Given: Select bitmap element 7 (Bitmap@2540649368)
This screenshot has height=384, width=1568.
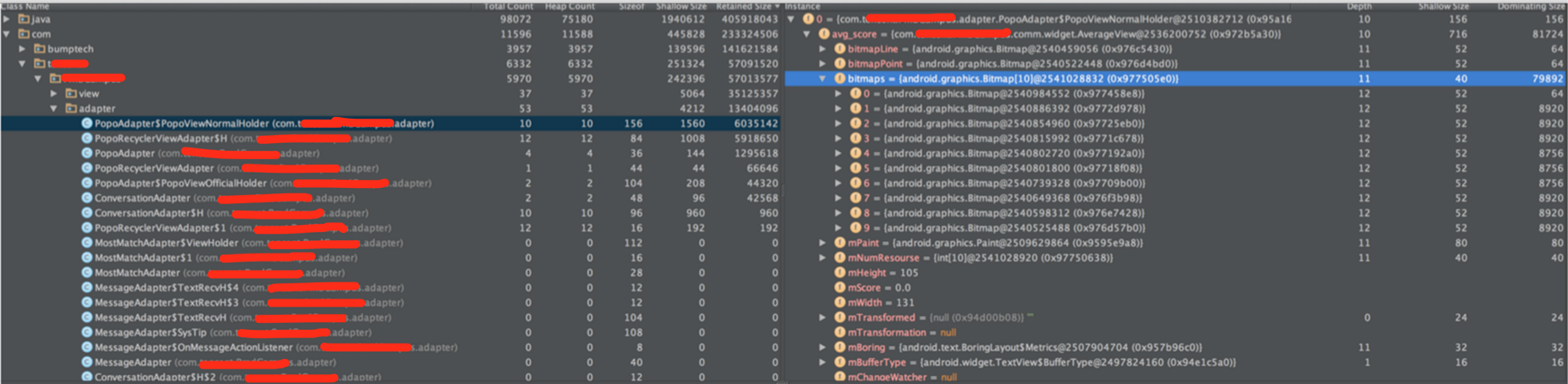Looking at the screenshot, I should pos(1177,198).
